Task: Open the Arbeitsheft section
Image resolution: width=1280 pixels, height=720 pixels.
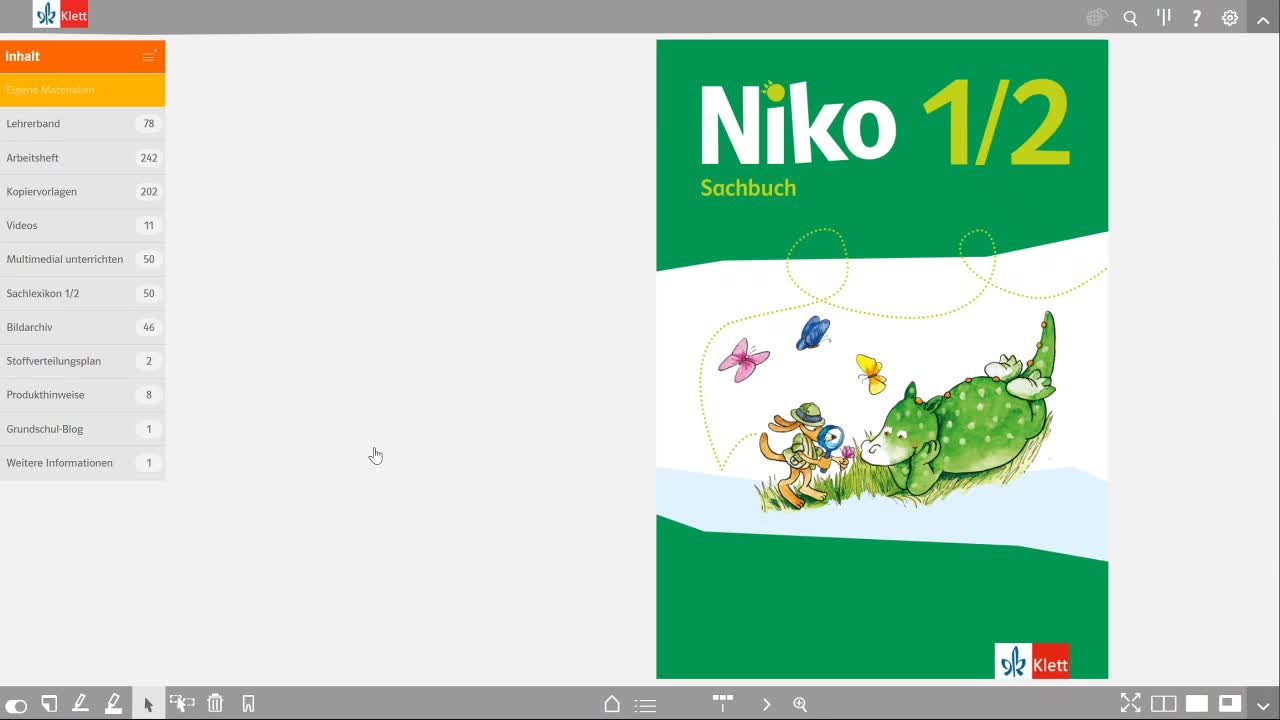Action: [82, 158]
